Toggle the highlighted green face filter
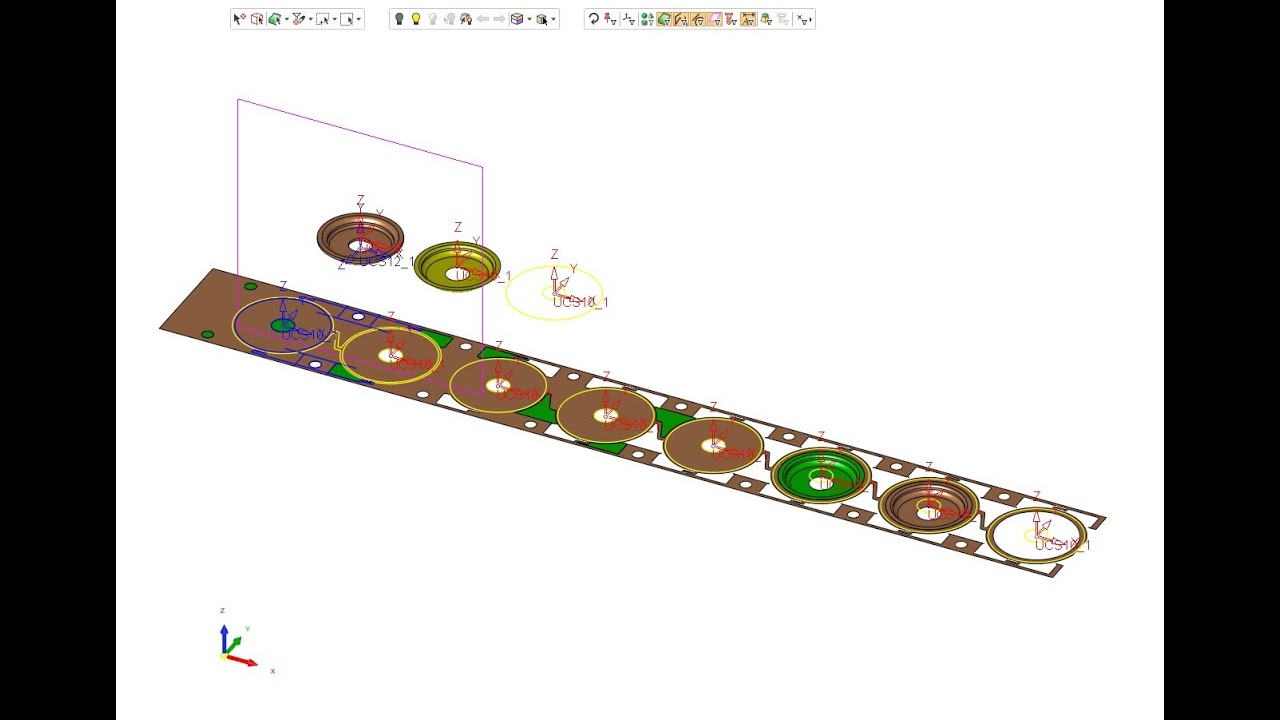The height and width of the screenshot is (720, 1280). [x=664, y=19]
